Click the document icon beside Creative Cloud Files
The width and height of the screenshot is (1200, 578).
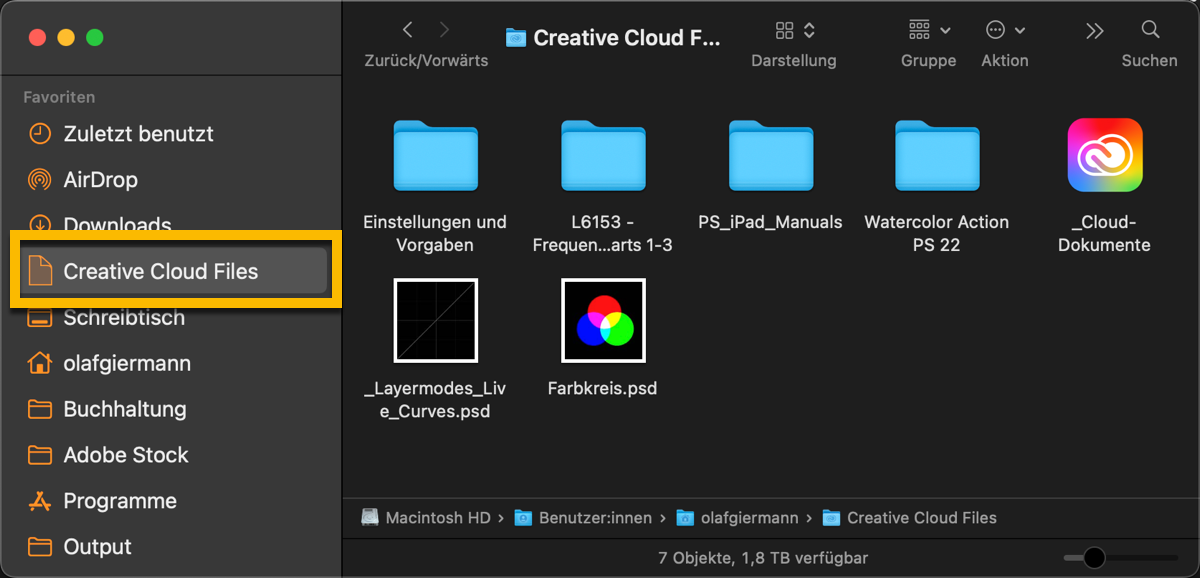pyautogui.click(x=39, y=271)
